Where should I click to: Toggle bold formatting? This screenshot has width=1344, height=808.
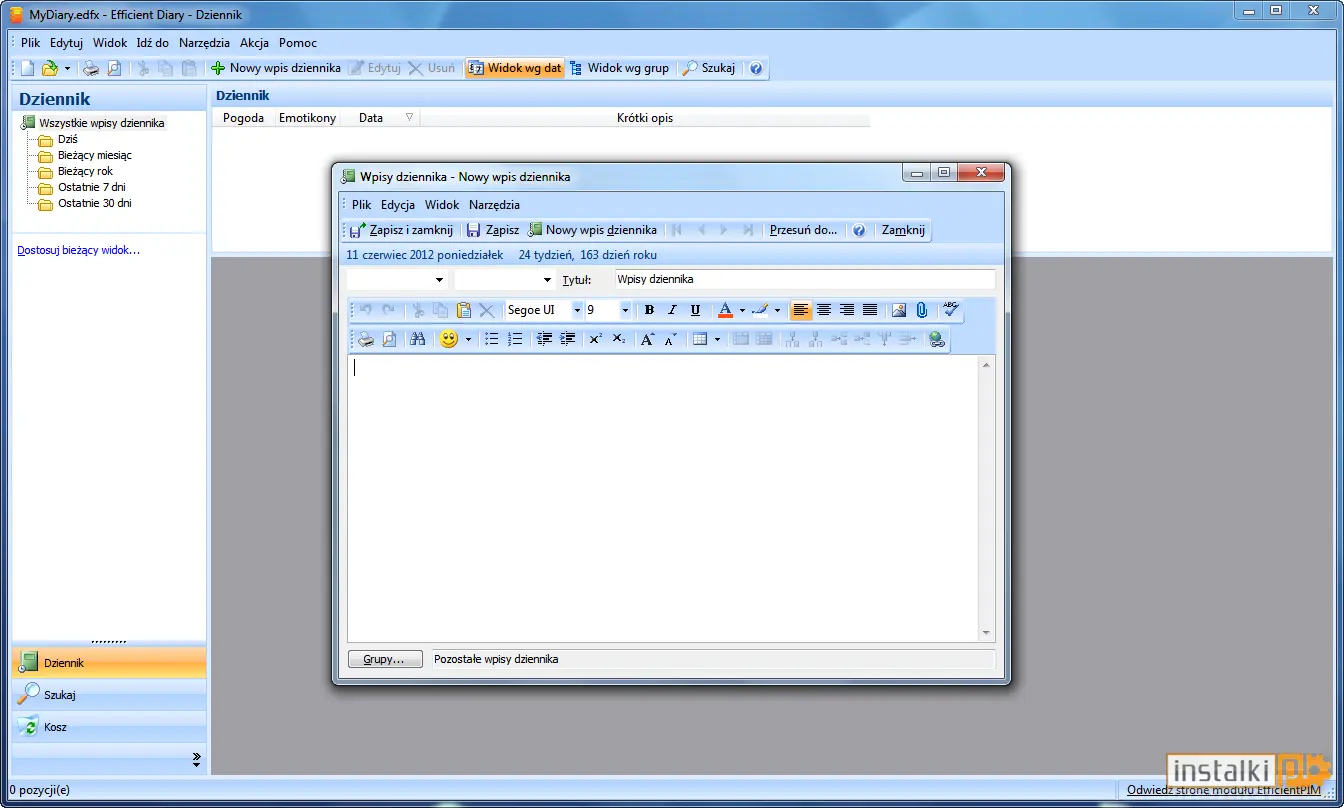(649, 310)
